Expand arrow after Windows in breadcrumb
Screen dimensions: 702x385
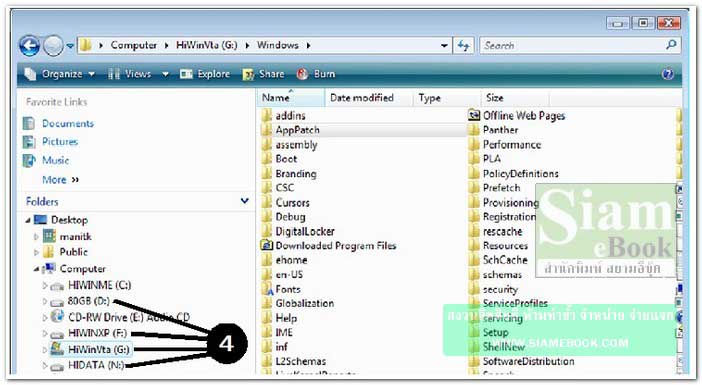click(308, 45)
